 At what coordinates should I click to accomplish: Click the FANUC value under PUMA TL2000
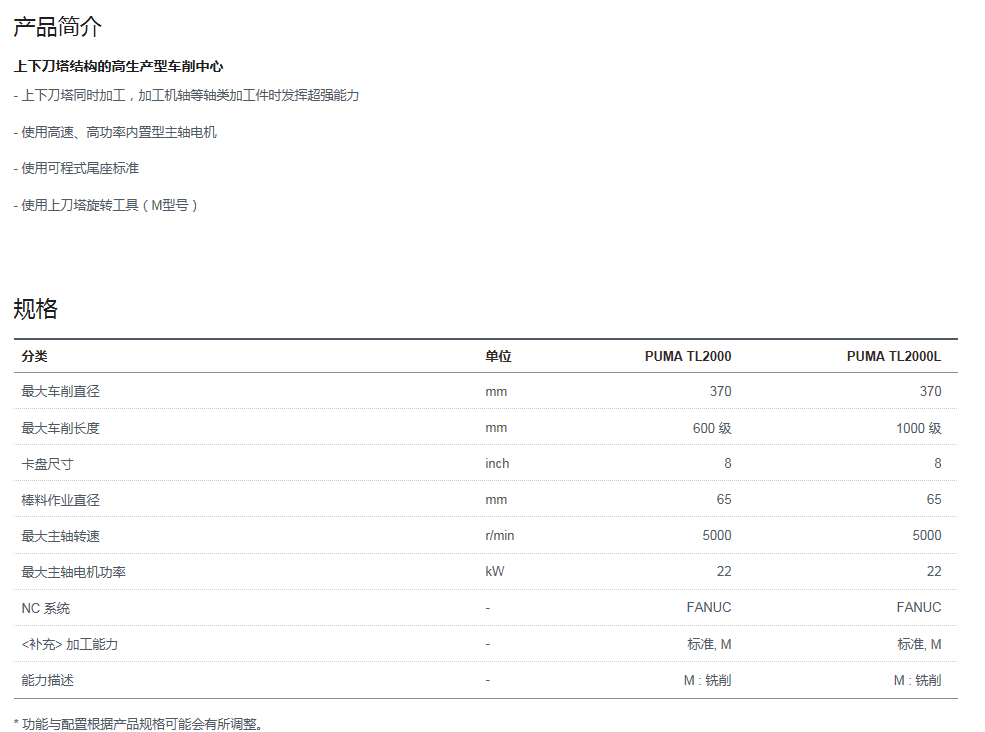[x=709, y=608]
